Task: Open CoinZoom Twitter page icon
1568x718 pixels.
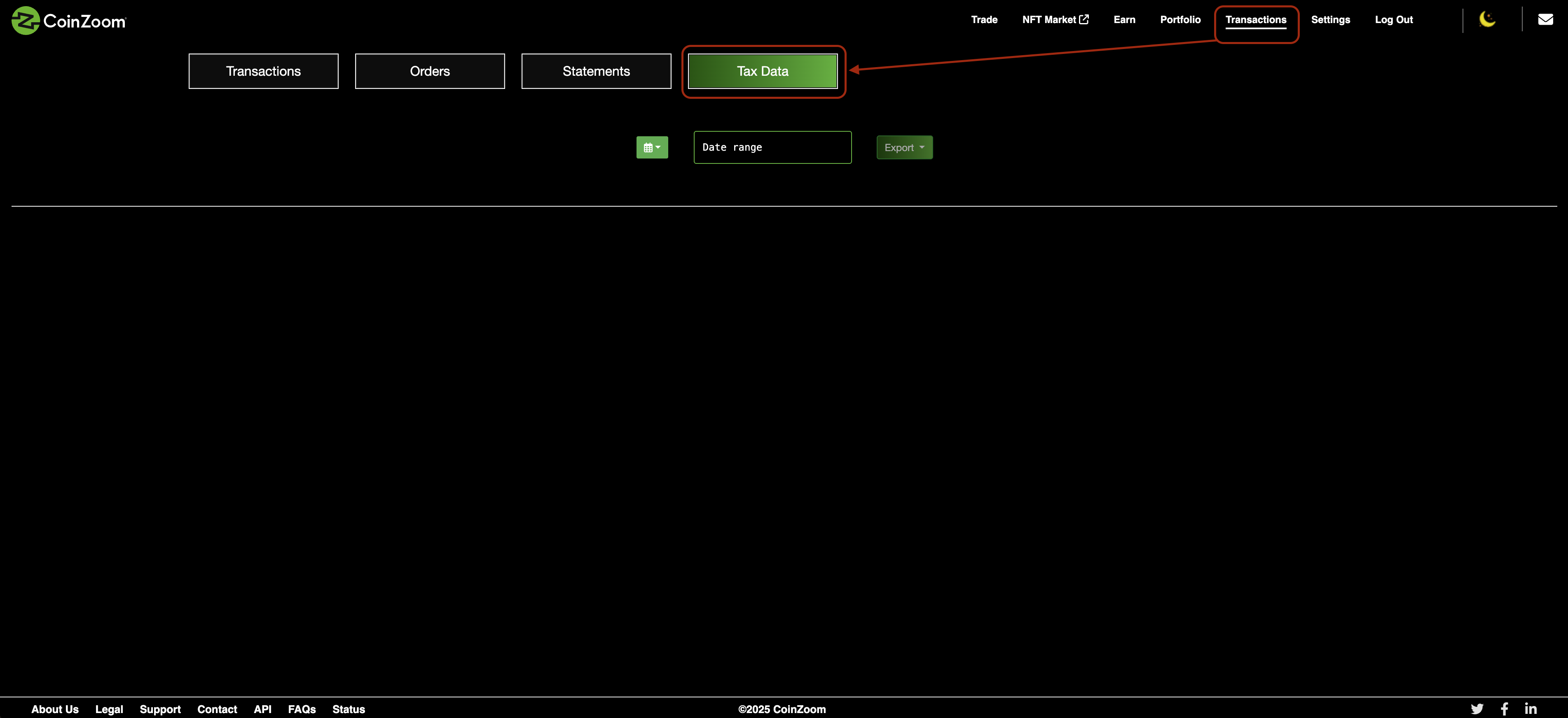Action: (x=1477, y=709)
